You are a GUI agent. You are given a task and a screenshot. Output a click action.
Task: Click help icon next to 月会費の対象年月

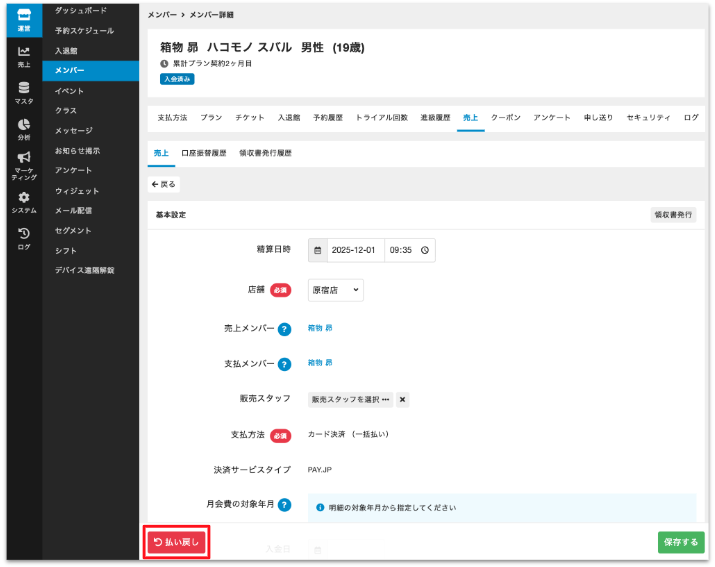tap(284, 505)
